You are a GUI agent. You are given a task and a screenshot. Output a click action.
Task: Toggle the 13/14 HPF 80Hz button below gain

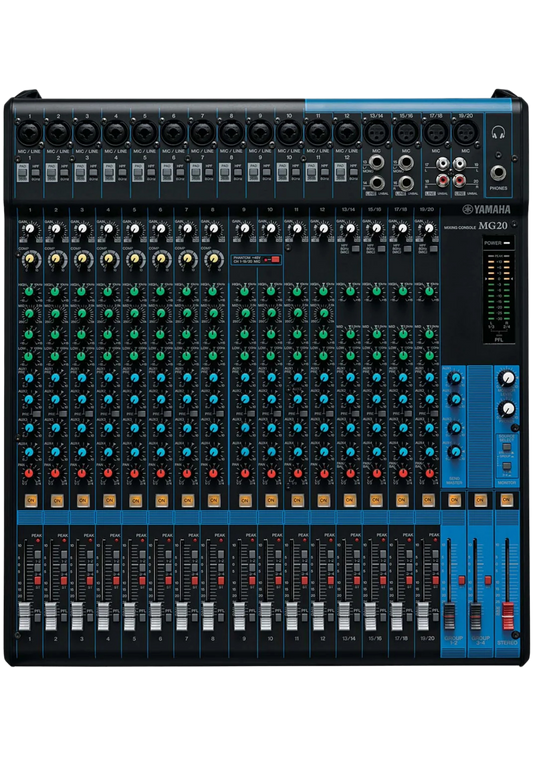[x=355, y=249]
